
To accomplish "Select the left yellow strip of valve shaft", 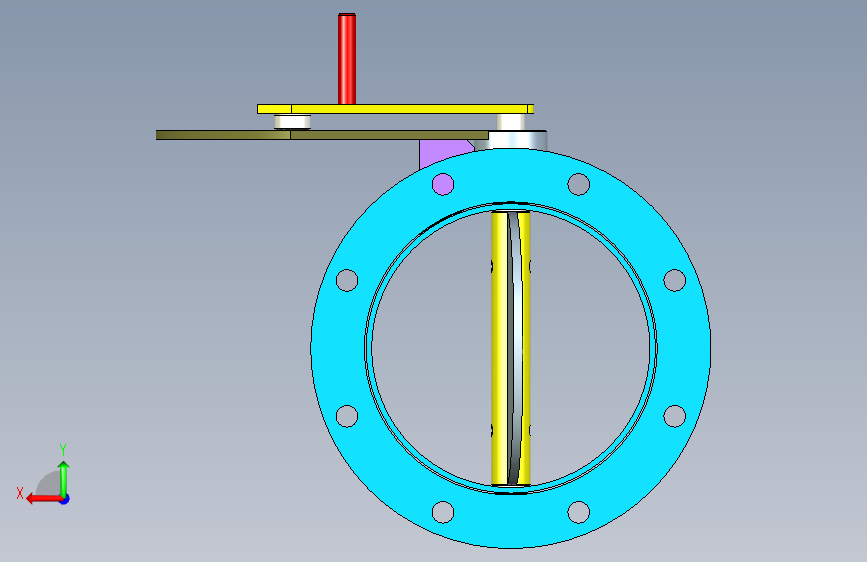I will coord(499,348).
